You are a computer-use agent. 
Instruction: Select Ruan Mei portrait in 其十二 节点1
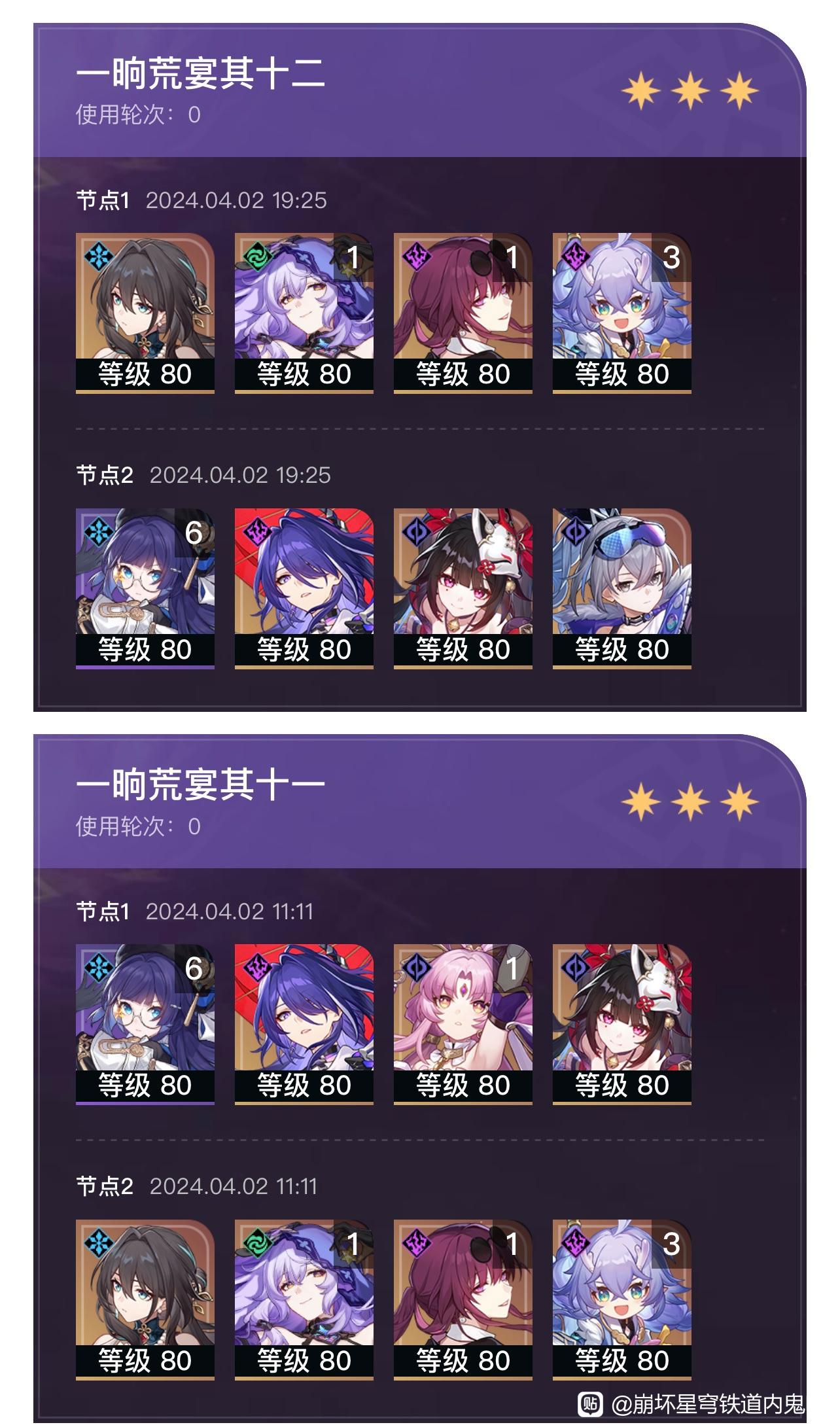click(145, 313)
